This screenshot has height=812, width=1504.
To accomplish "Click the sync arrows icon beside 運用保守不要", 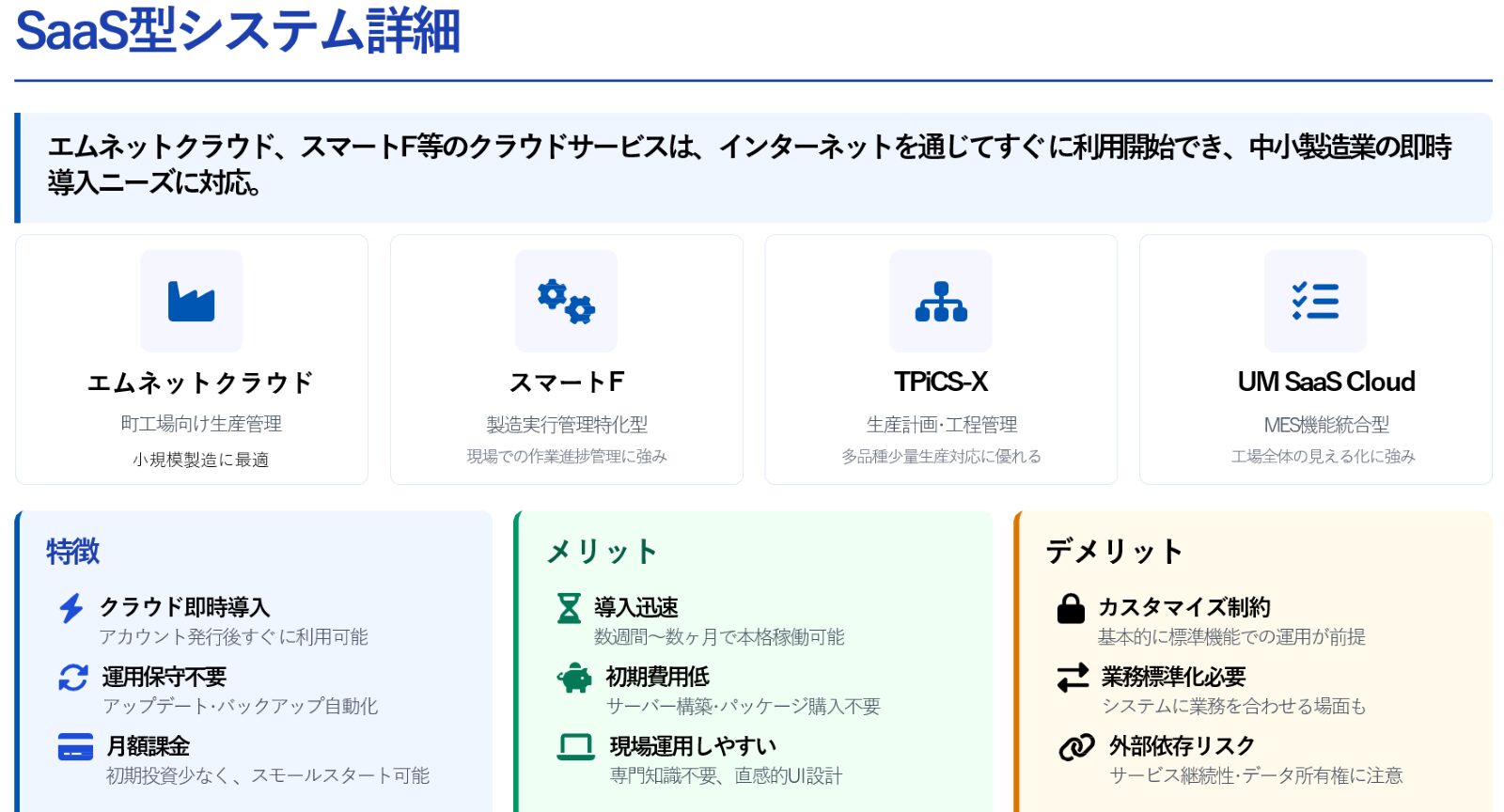I will tap(73, 678).
